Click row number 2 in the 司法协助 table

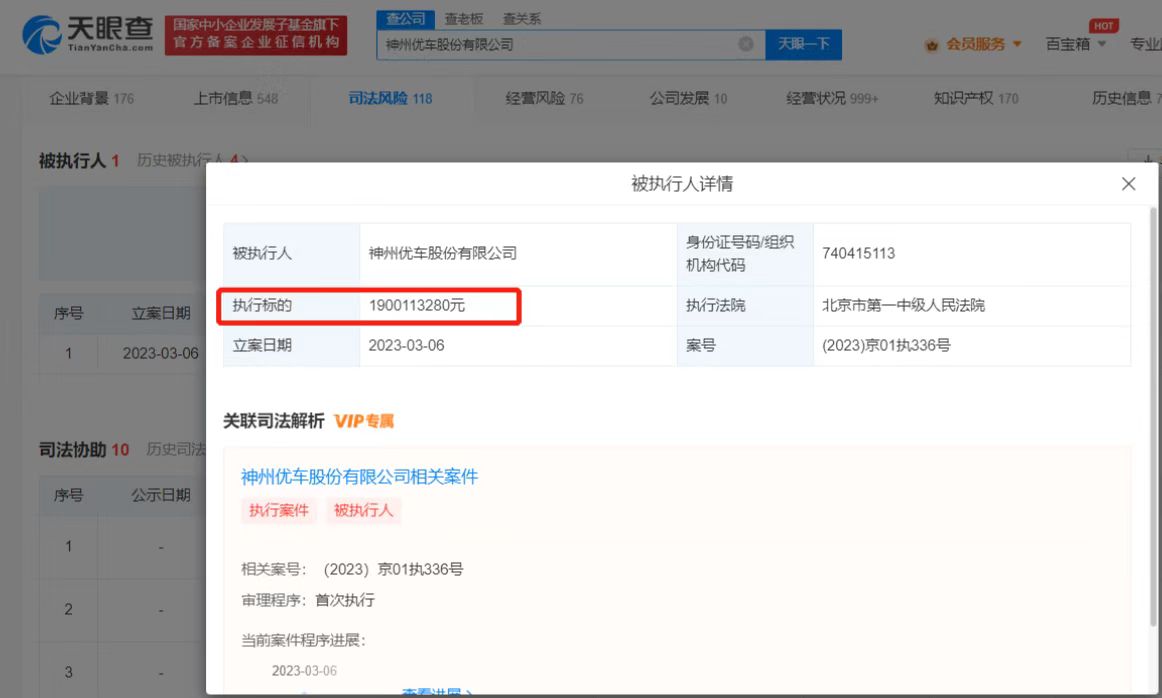(x=68, y=609)
